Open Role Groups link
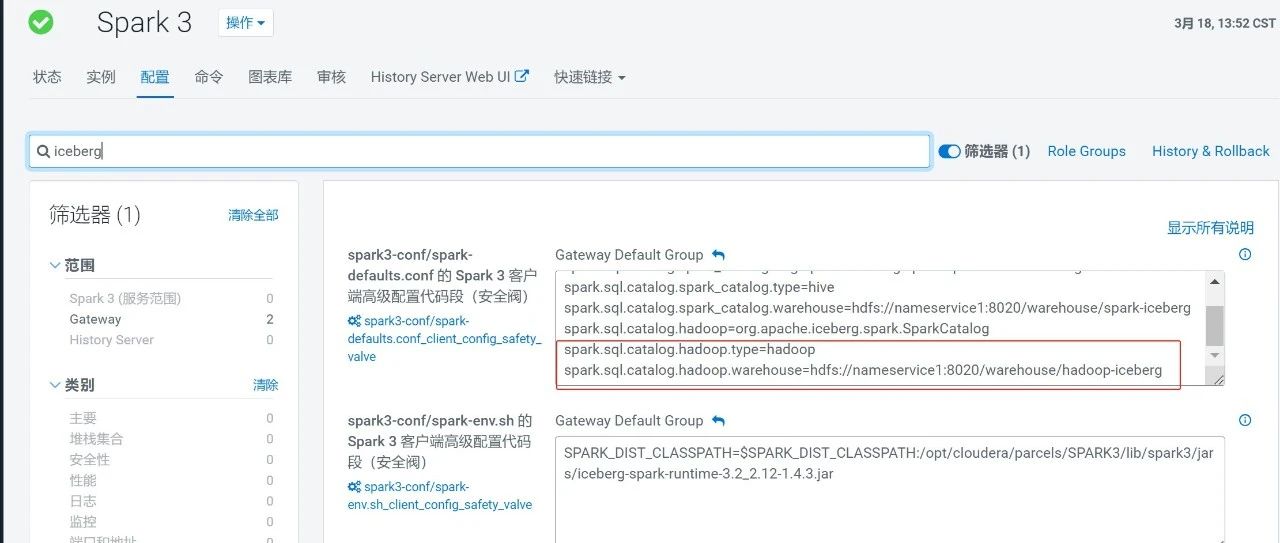 (x=1086, y=151)
